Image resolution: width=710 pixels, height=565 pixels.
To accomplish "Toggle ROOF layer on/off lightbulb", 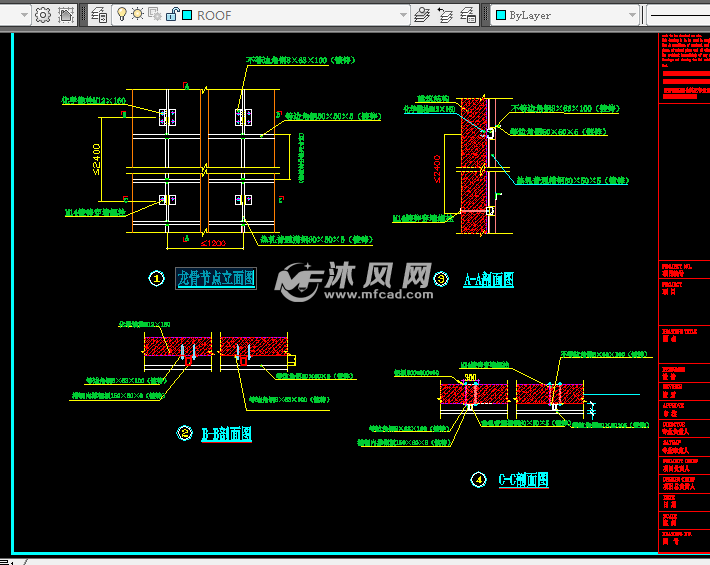I will [122, 15].
